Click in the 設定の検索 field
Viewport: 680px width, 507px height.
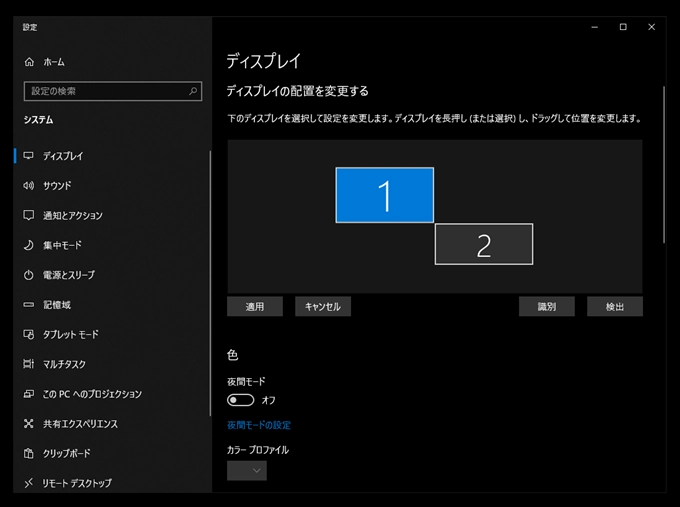point(113,91)
